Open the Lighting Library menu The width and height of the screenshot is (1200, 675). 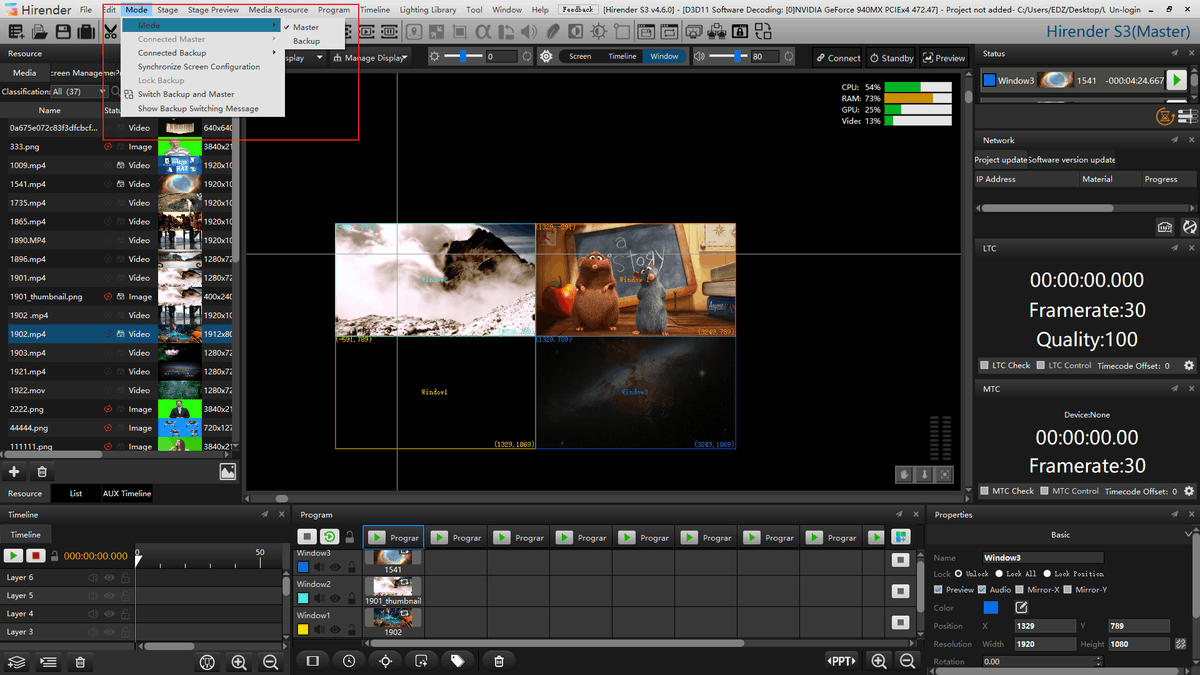click(428, 9)
